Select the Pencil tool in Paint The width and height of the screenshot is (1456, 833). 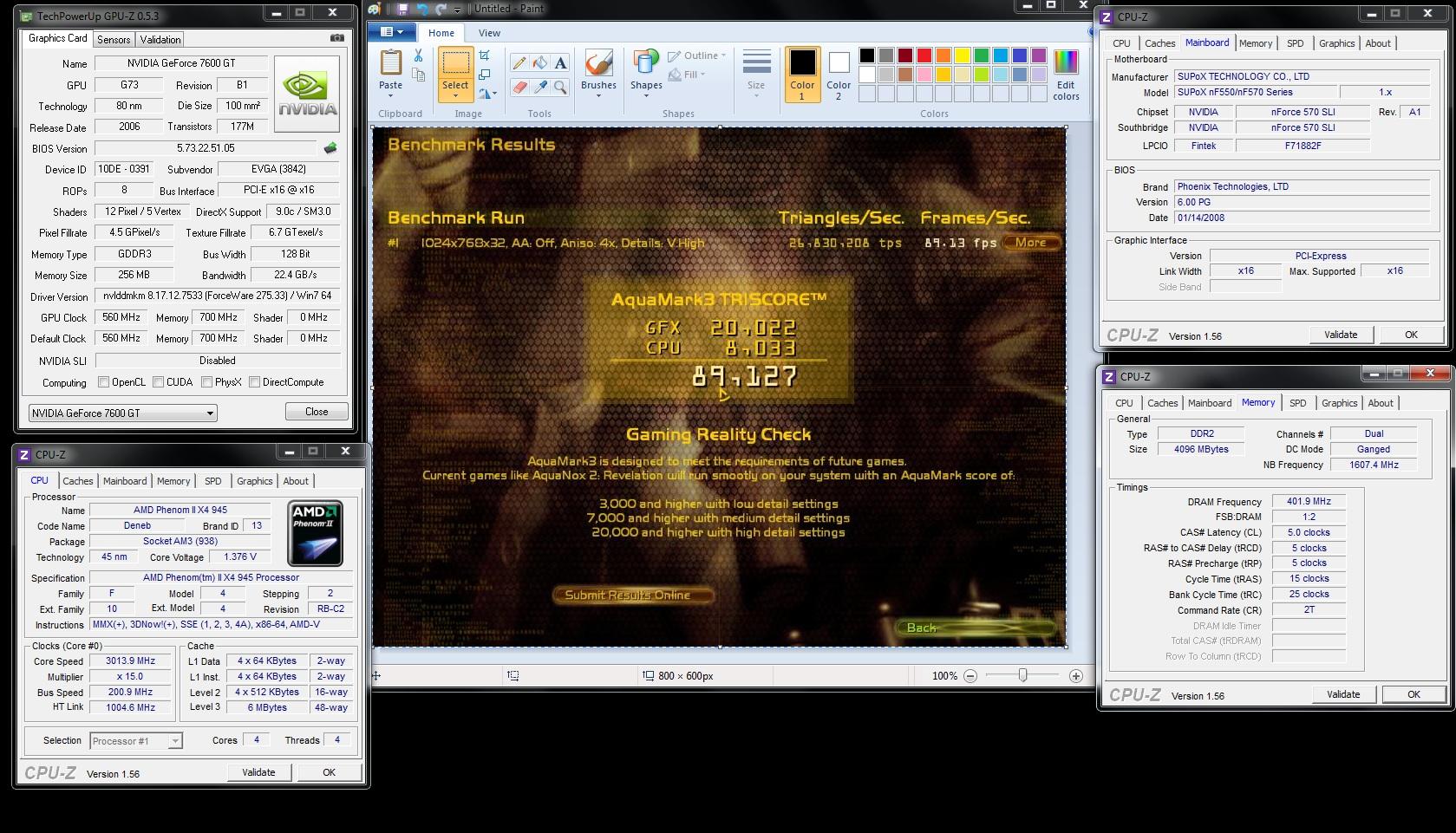tap(519, 63)
